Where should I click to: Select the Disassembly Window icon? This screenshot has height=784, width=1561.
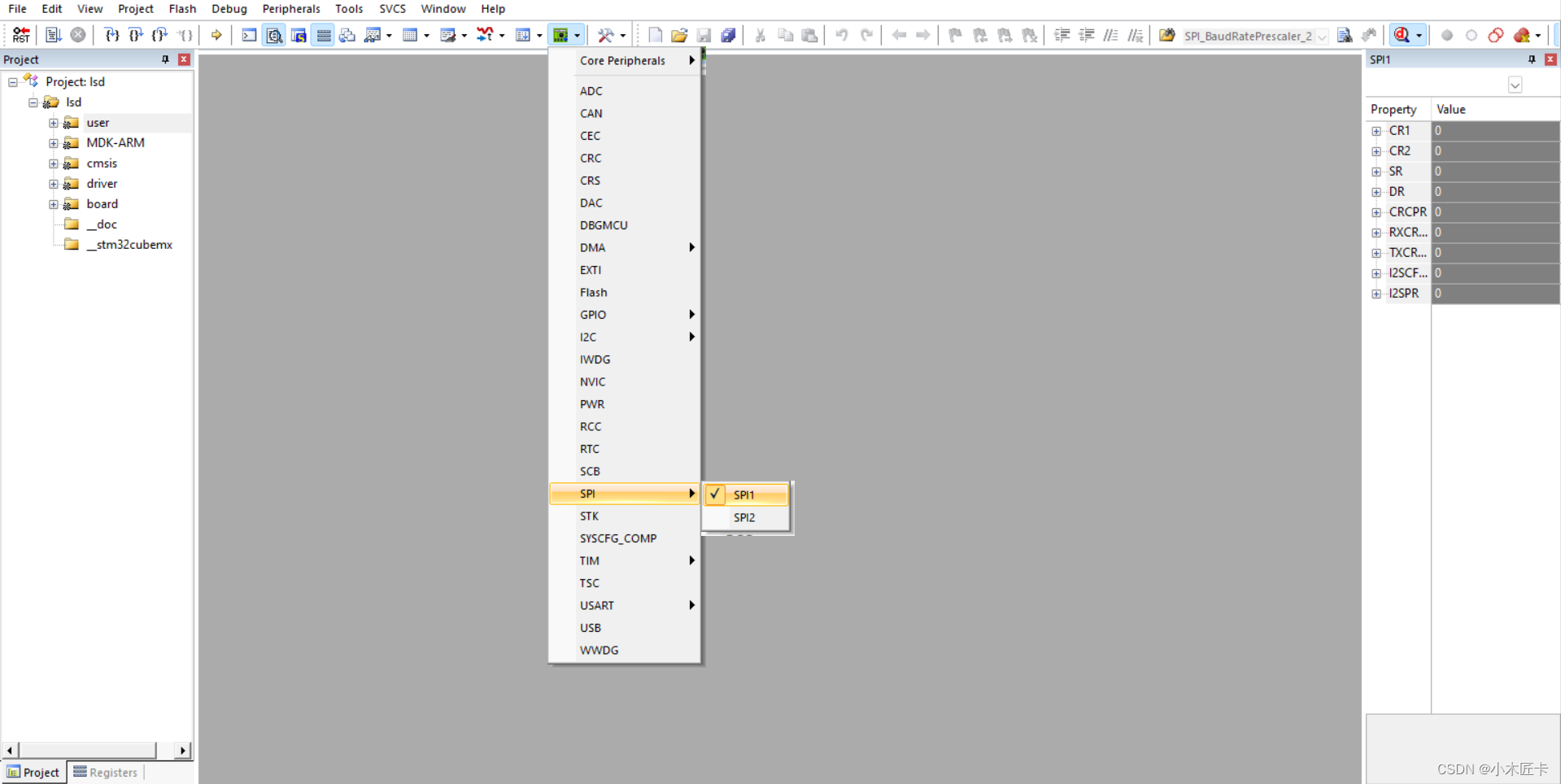point(274,35)
